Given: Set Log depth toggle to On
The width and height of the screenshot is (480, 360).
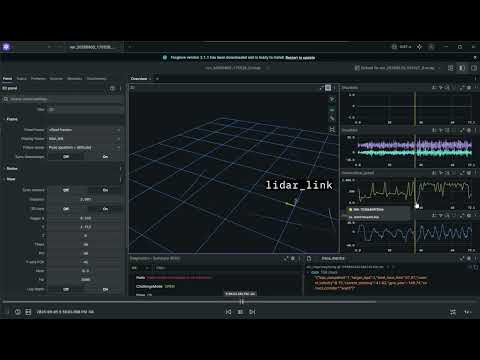Looking at the screenshot, I should 105,289.
